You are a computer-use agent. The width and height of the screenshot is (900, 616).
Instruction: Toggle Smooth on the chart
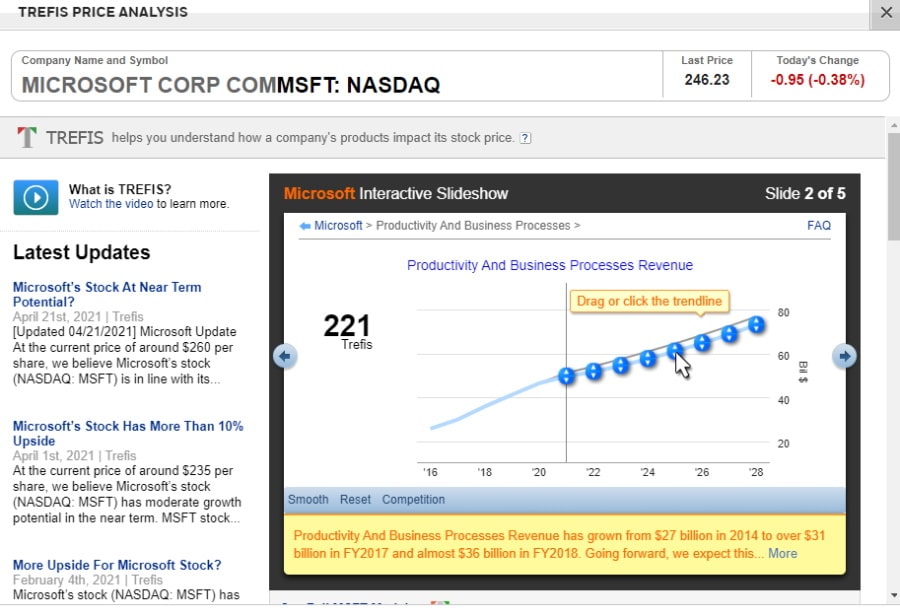(308, 499)
